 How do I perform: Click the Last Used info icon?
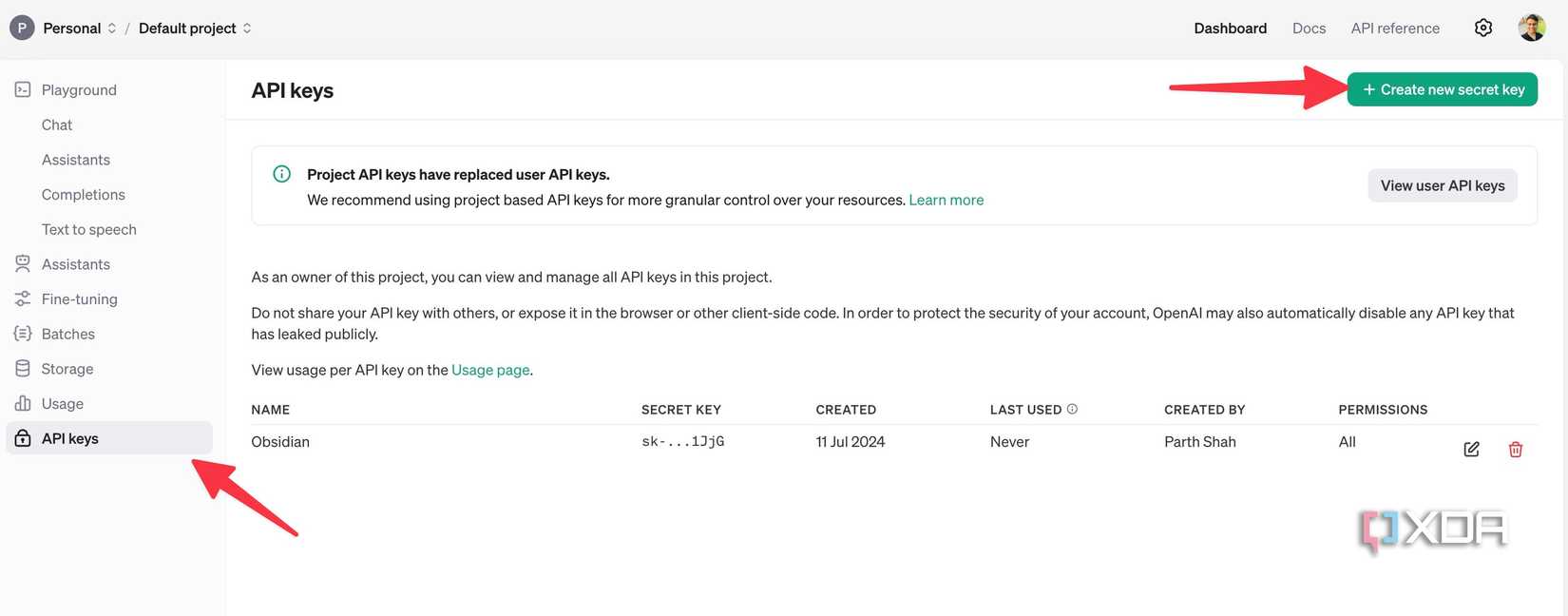click(1072, 409)
